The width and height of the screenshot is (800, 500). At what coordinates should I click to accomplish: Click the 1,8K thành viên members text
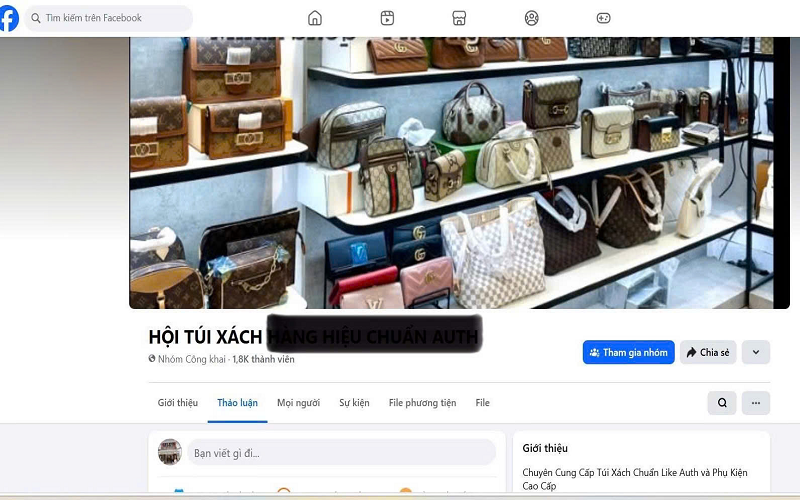[x=263, y=359]
